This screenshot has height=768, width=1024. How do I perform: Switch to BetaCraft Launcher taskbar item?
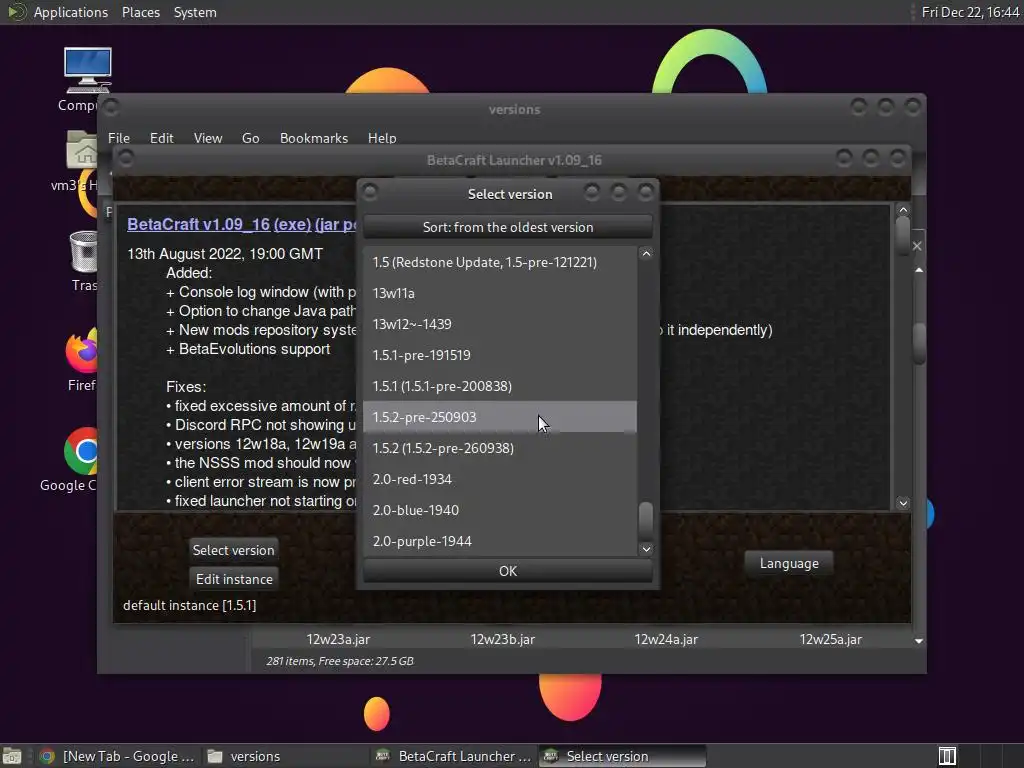click(454, 756)
